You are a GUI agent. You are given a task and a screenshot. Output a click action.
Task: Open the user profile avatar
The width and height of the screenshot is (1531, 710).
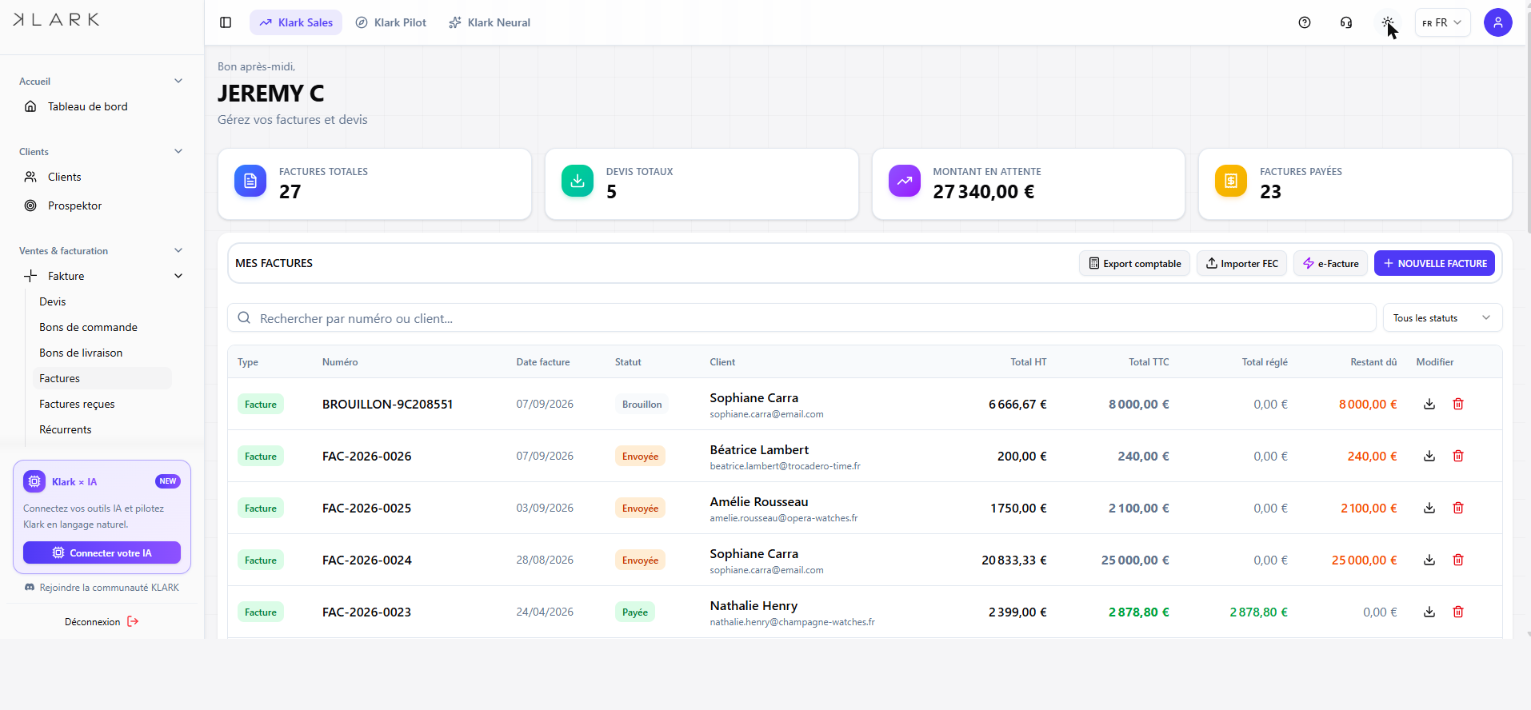point(1497,23)
